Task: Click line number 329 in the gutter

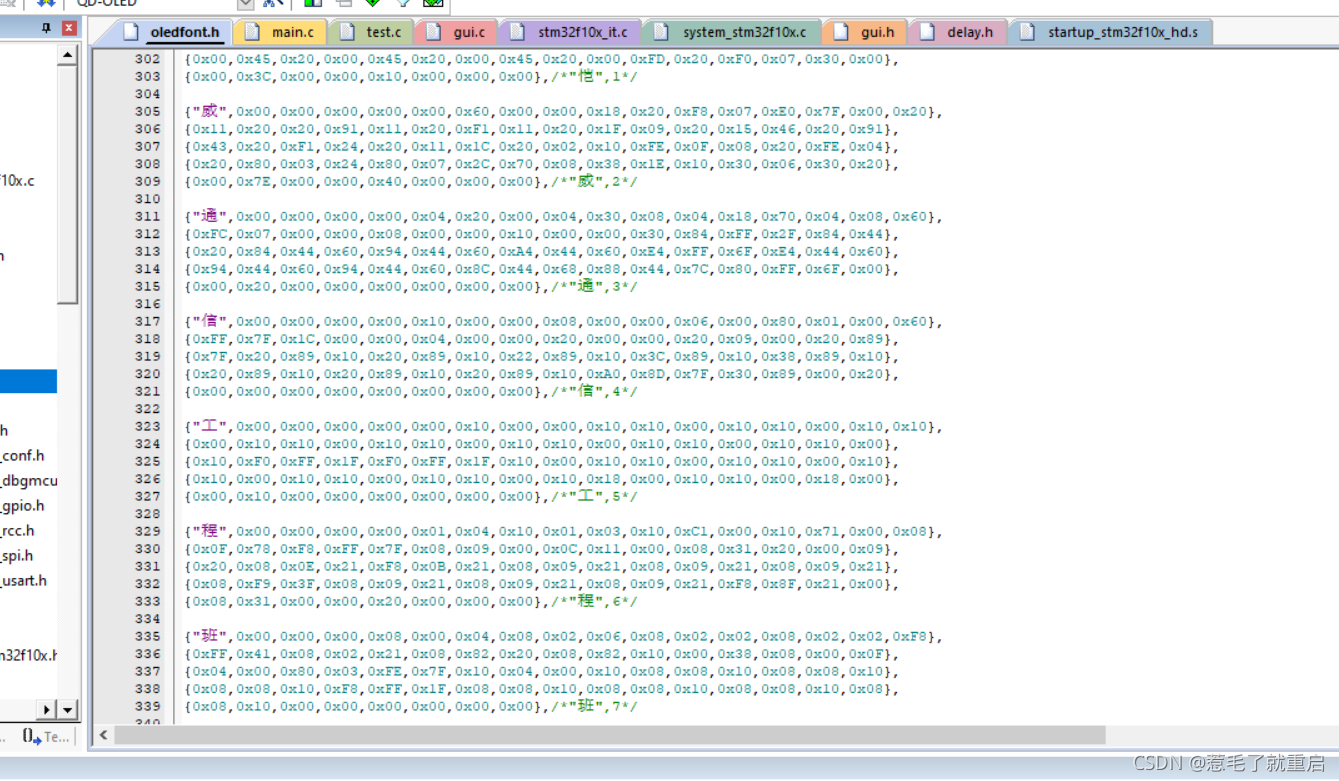Action: pyautogui.click(x=147, y=531)
